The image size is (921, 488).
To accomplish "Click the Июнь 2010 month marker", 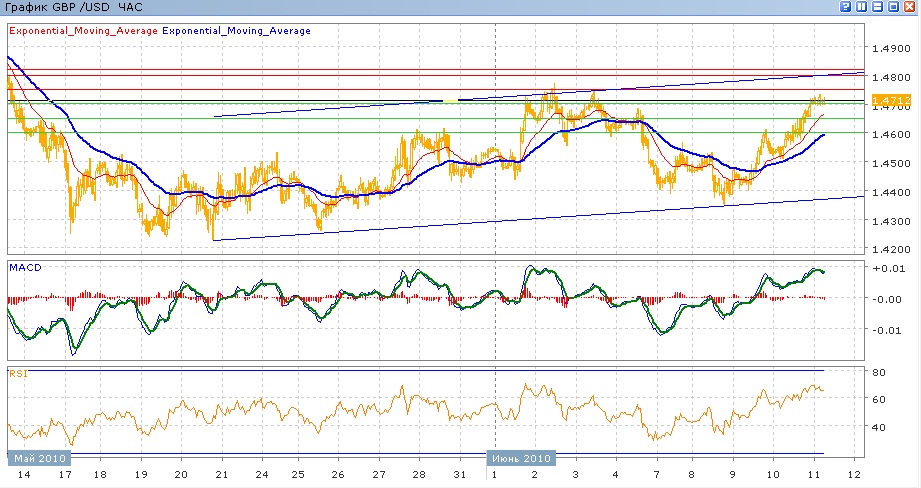I will (520, 458).
